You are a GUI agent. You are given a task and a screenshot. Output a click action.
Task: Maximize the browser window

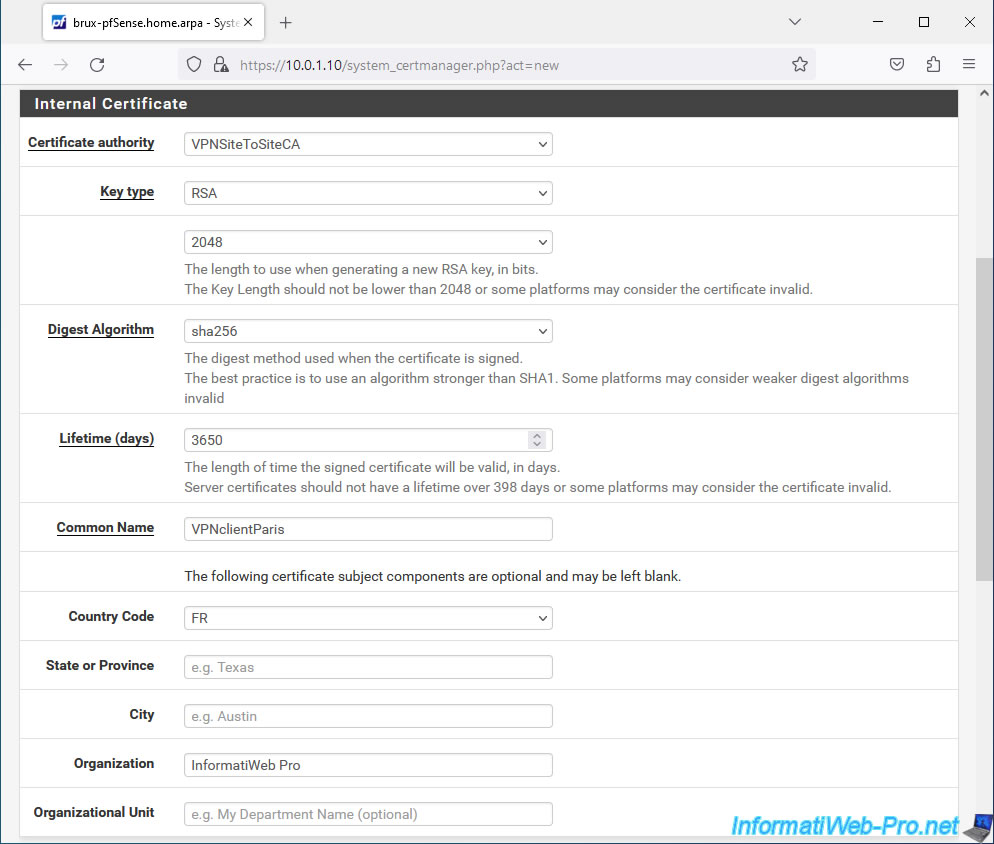(x=924, y=22)
